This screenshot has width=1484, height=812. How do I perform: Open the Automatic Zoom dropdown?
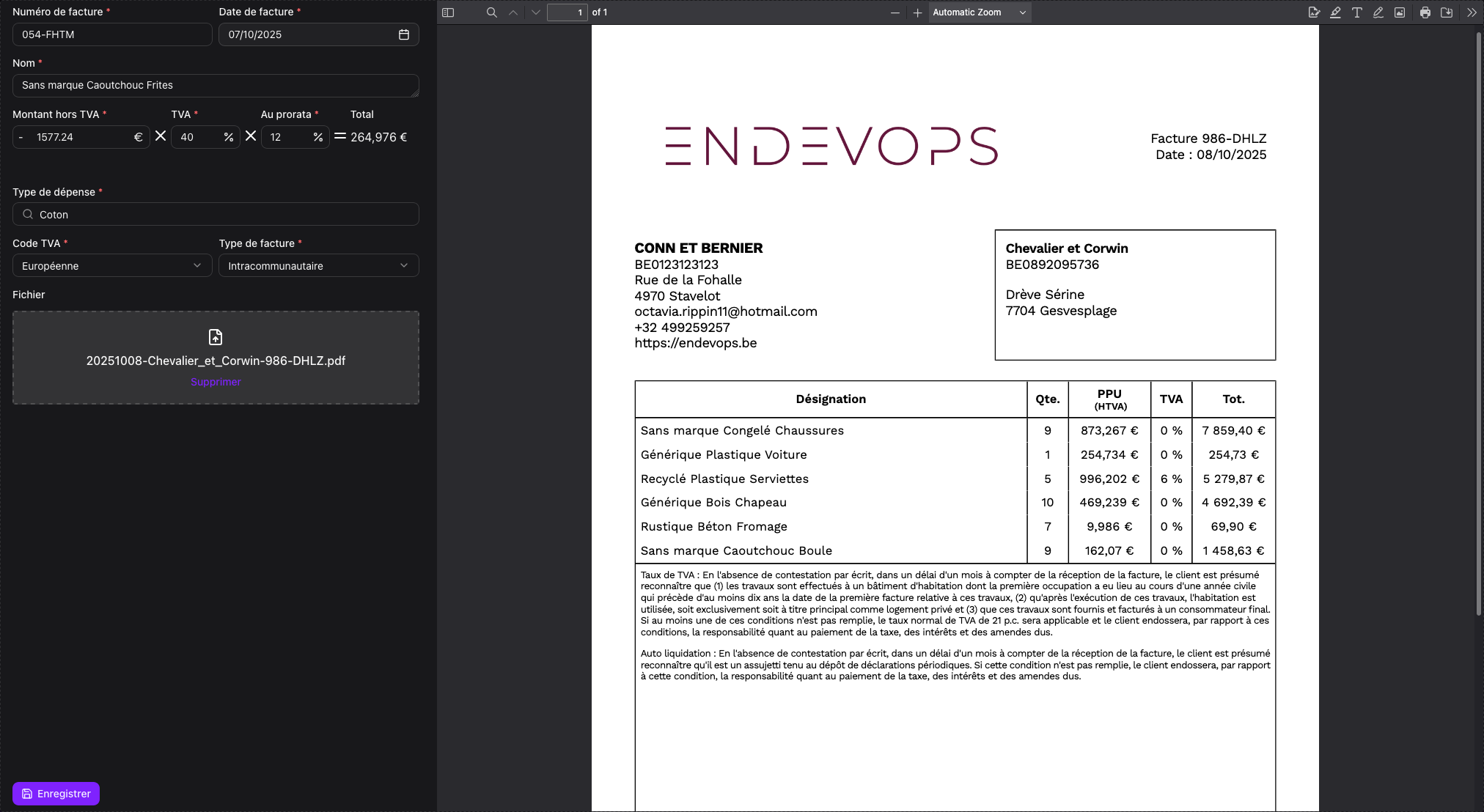(x=979, y=12)
